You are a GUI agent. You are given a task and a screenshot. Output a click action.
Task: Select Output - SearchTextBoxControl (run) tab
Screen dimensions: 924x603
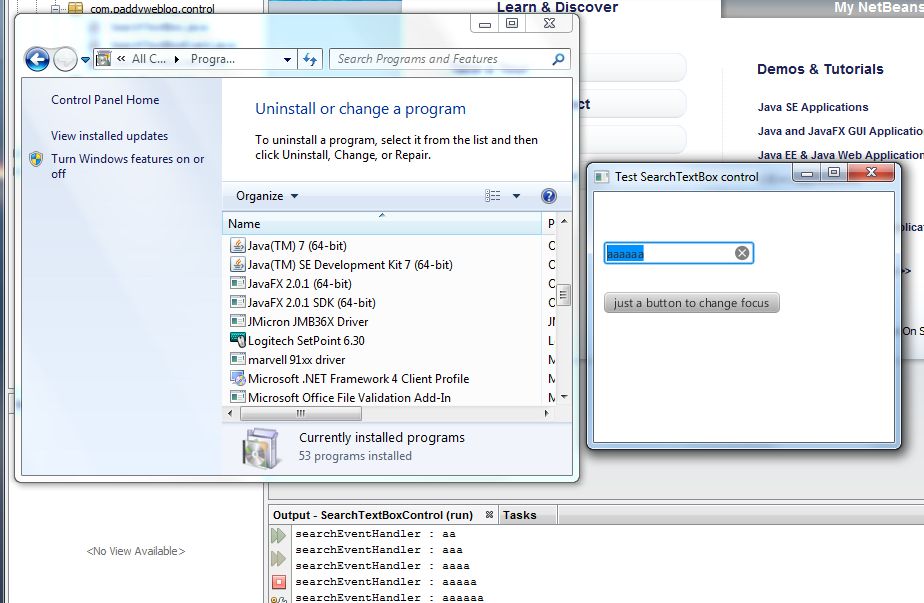(373, 515)
